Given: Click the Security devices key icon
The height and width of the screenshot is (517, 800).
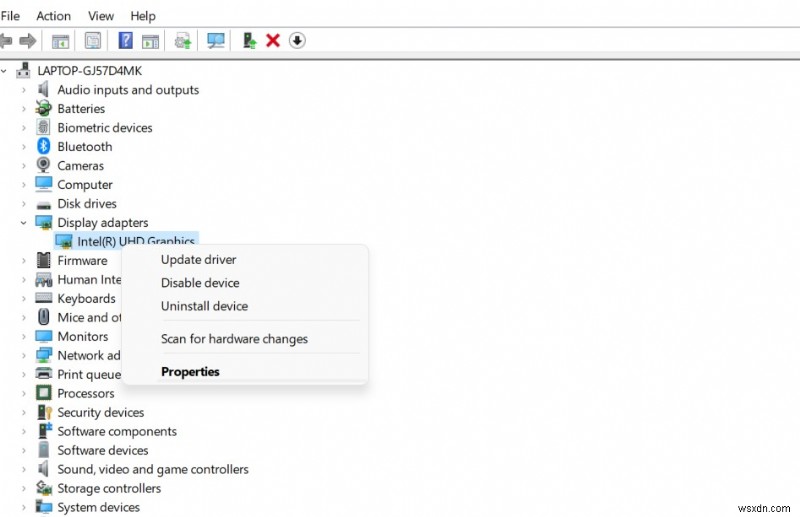Looking at the screenshot, I should [x=44, y=412].
